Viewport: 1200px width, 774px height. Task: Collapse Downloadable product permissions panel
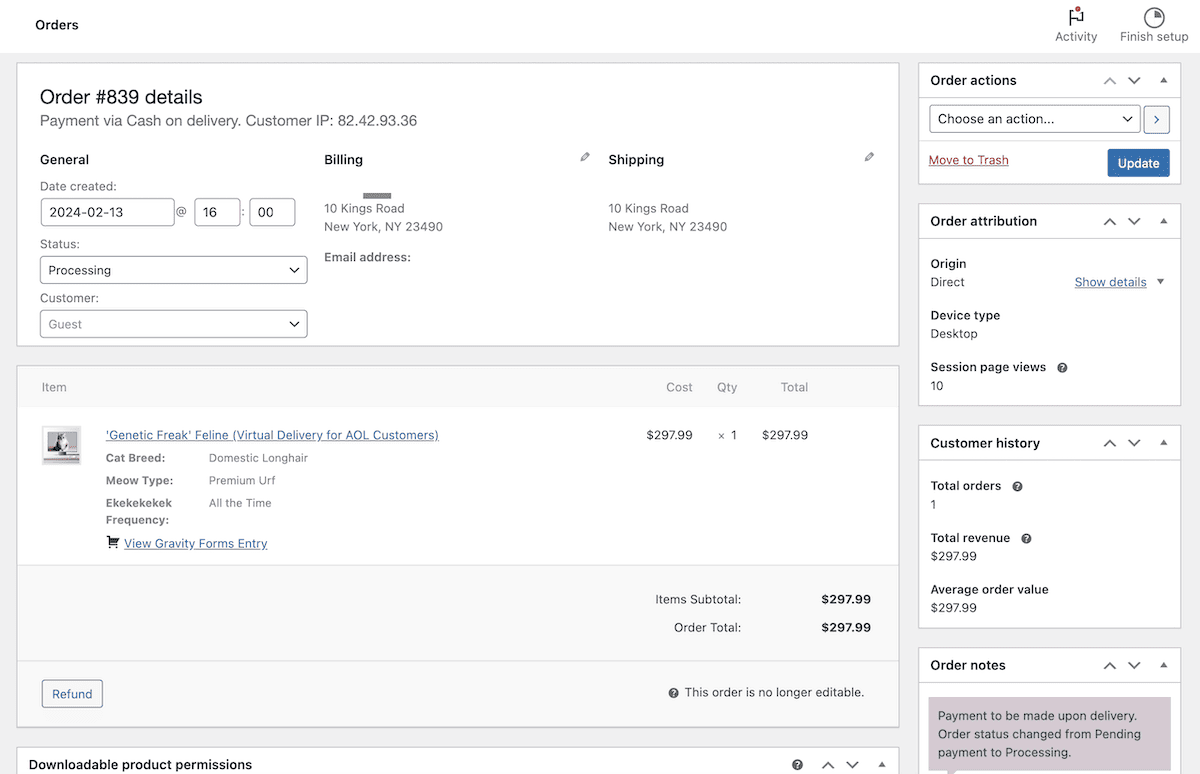pyautogui.click(x=882, y=764)
